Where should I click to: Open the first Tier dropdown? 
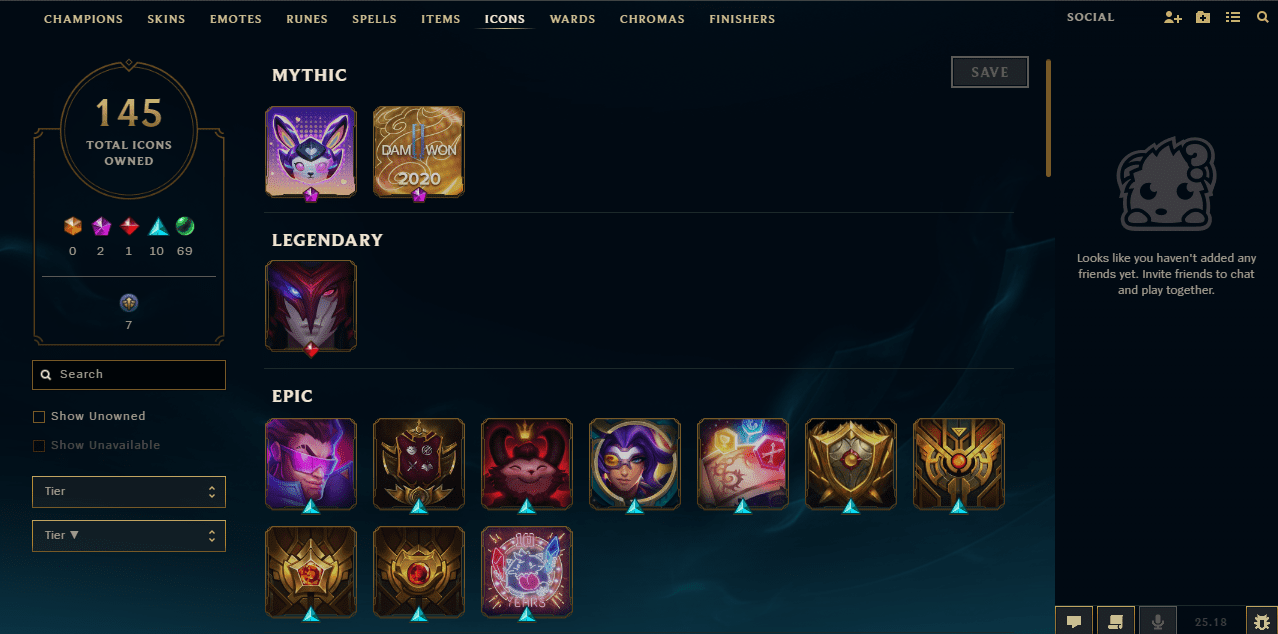point(129,492)
